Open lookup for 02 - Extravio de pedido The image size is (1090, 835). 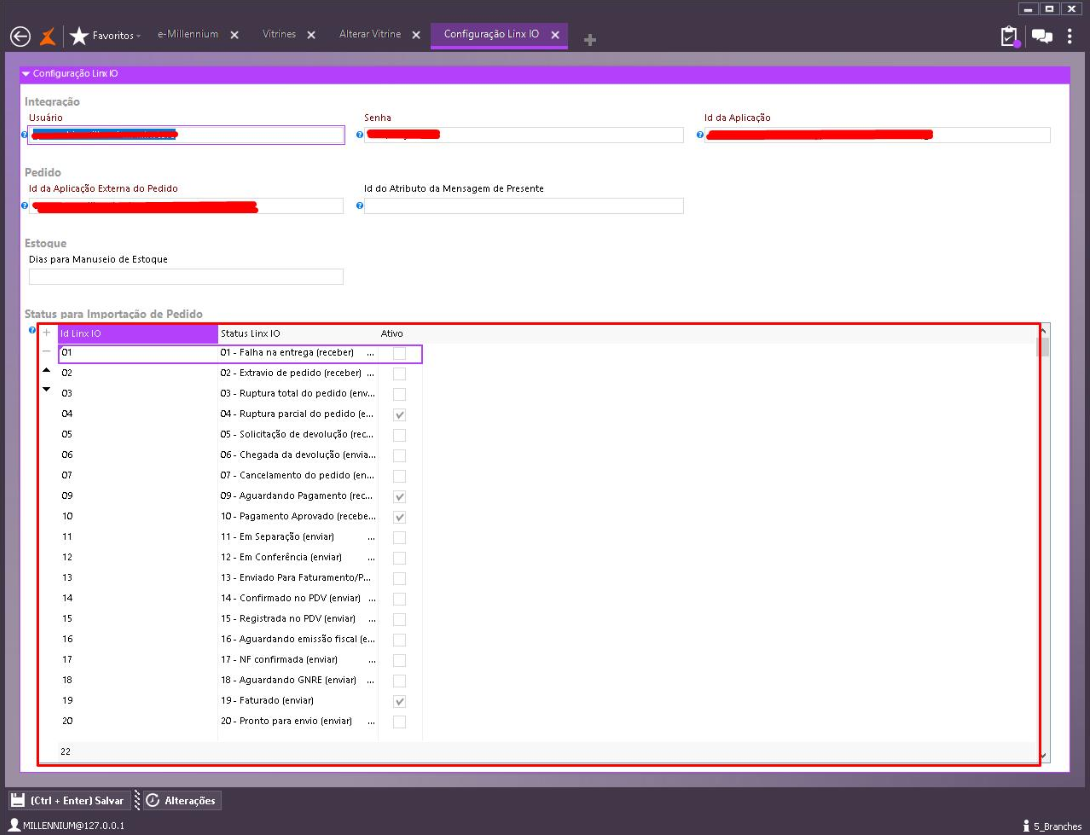[371, 373]
